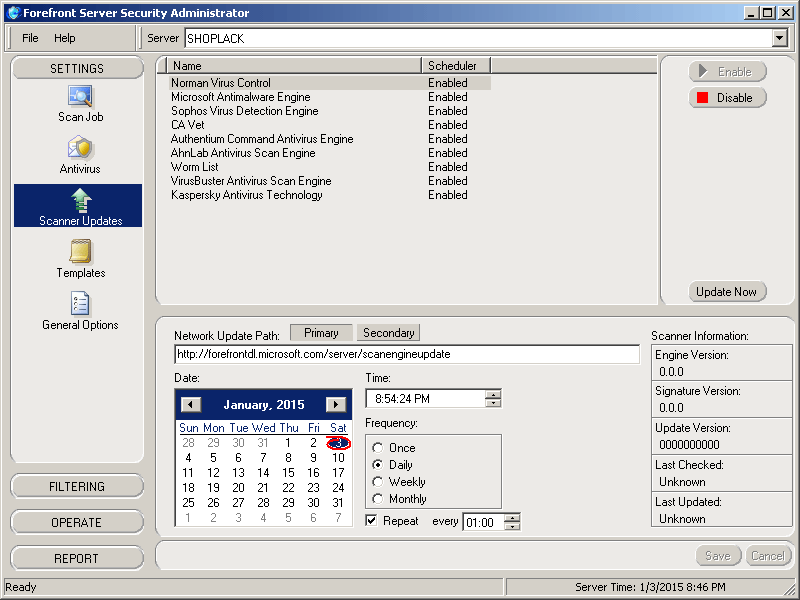The width and height of the screenshot is (800, 600).
Task: Click the Disable scheduler button
Action: [728, 97]
